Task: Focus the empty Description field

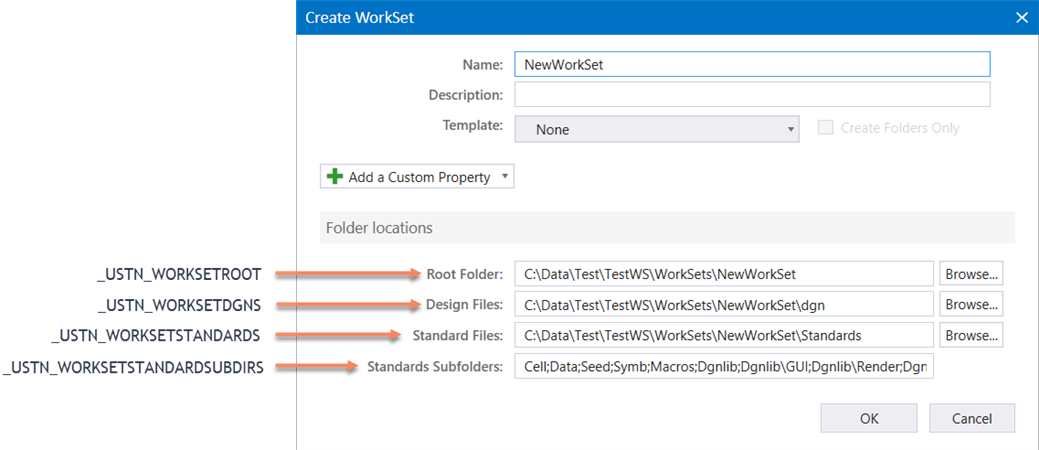Action: click(x=751, y=95)
